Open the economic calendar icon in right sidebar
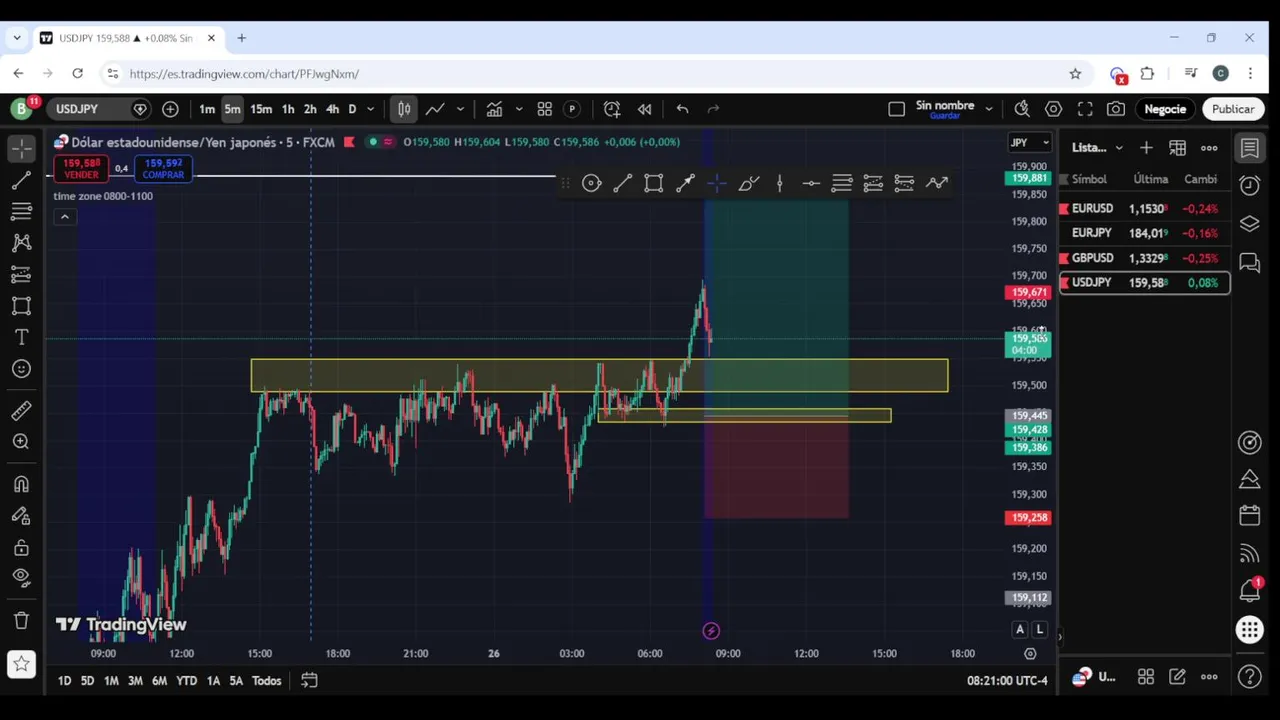This screenshot has height=720, width=1280. click(x=1249, y=516)
